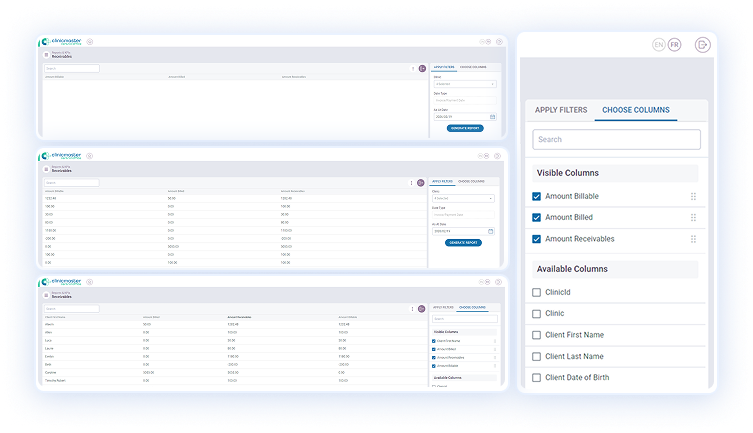This screenshot has height=433, width=753.
Task: Grab the drag handle for Amount Billable
Action: point(693,196)
